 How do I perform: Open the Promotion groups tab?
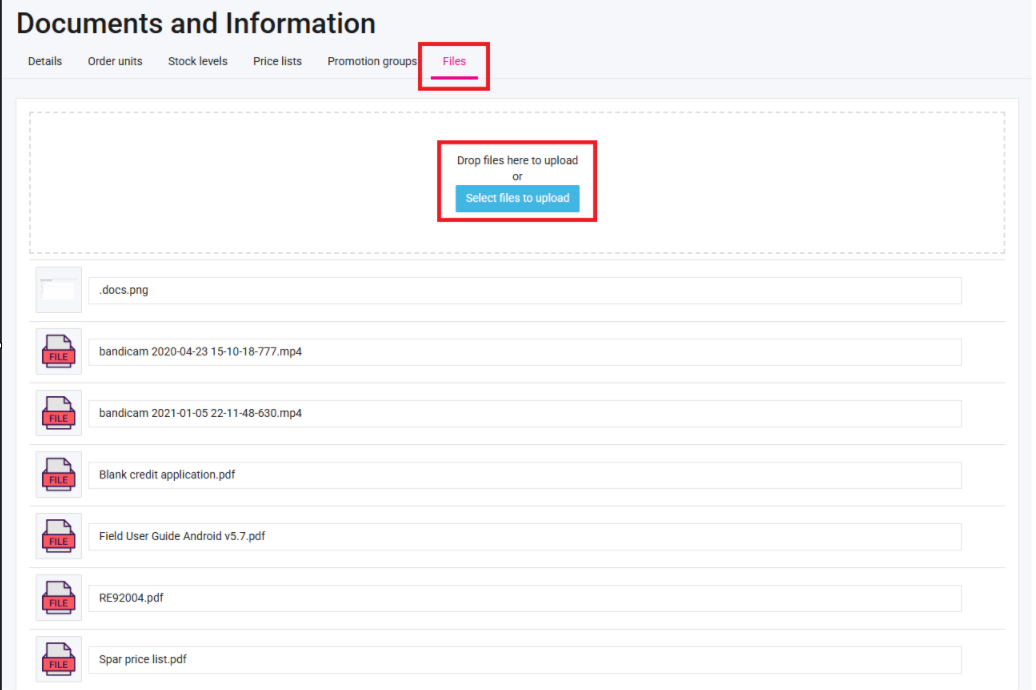click(x=371, y=61)
